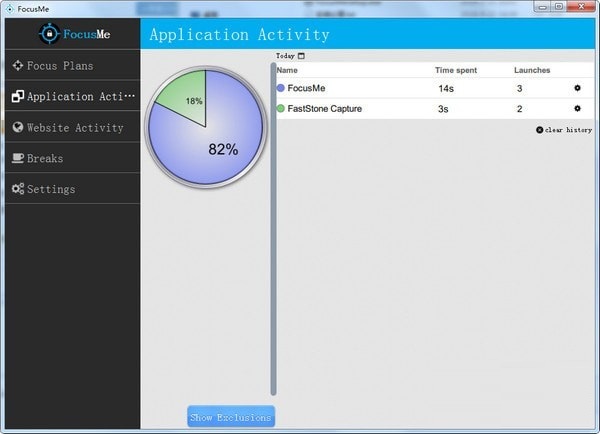Click the Focus Plans crosshair icon

coord(17,66)
